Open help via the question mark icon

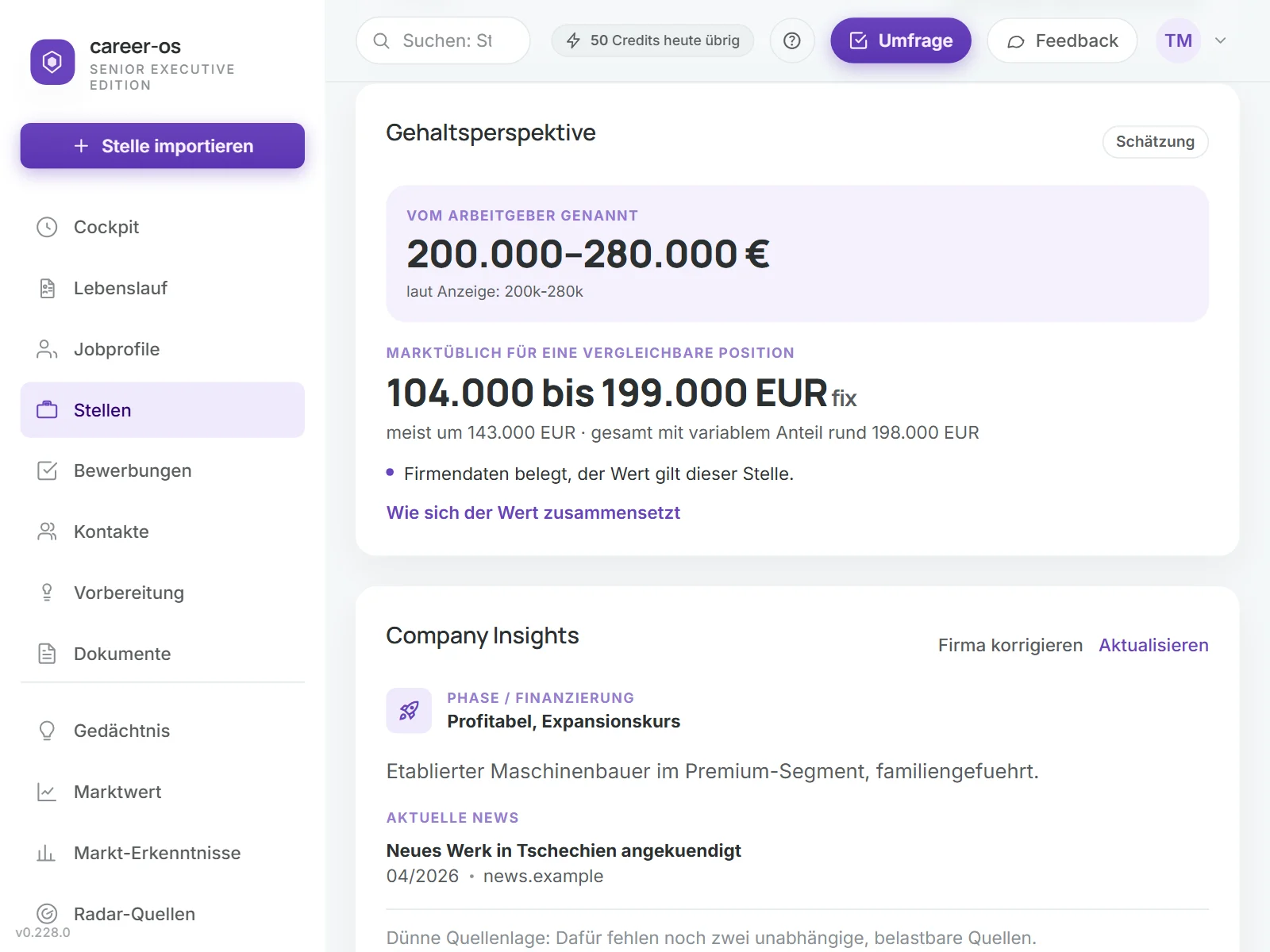(x=792, y=40)
